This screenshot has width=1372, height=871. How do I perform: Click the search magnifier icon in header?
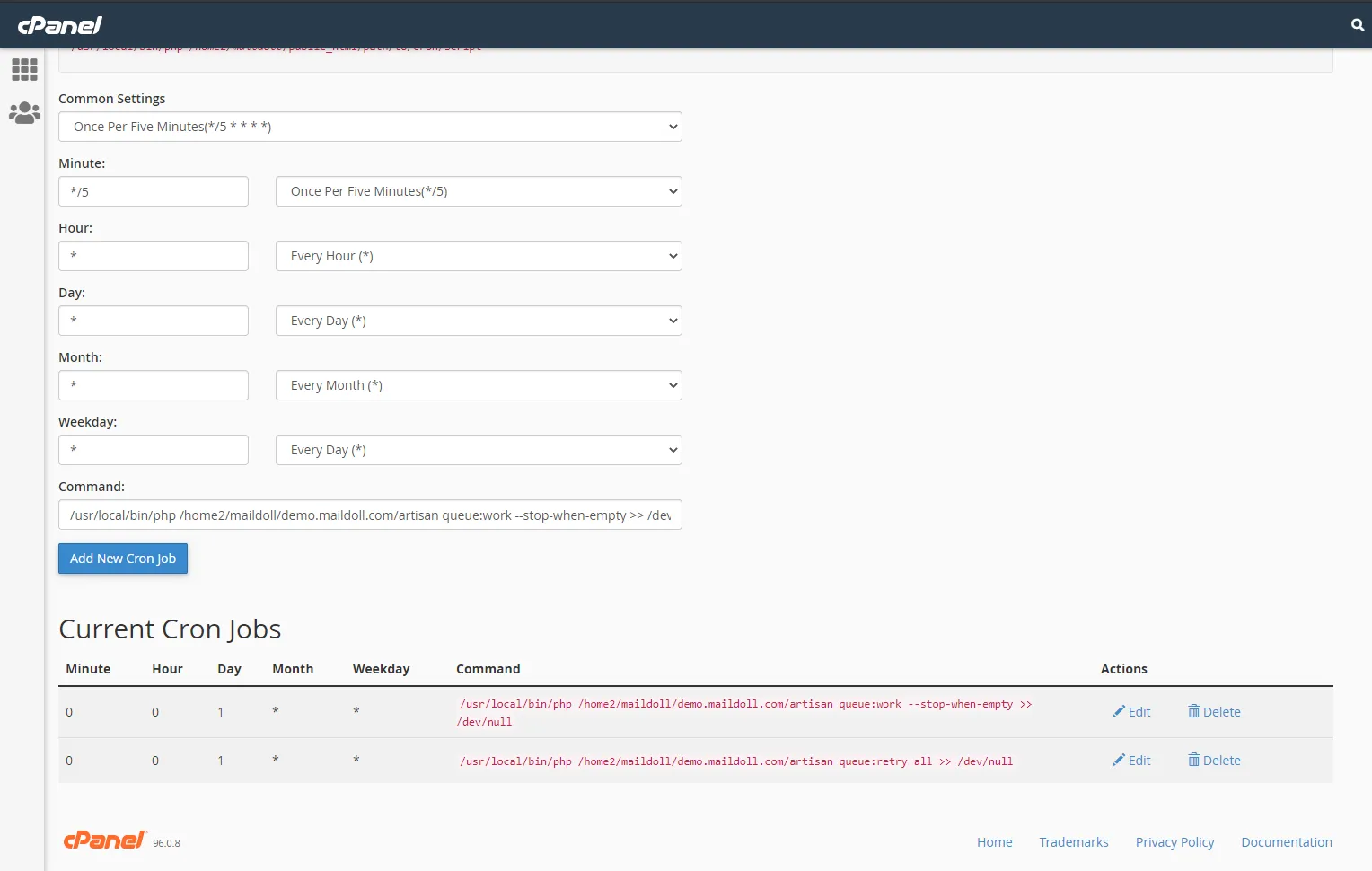point(1357,25)
